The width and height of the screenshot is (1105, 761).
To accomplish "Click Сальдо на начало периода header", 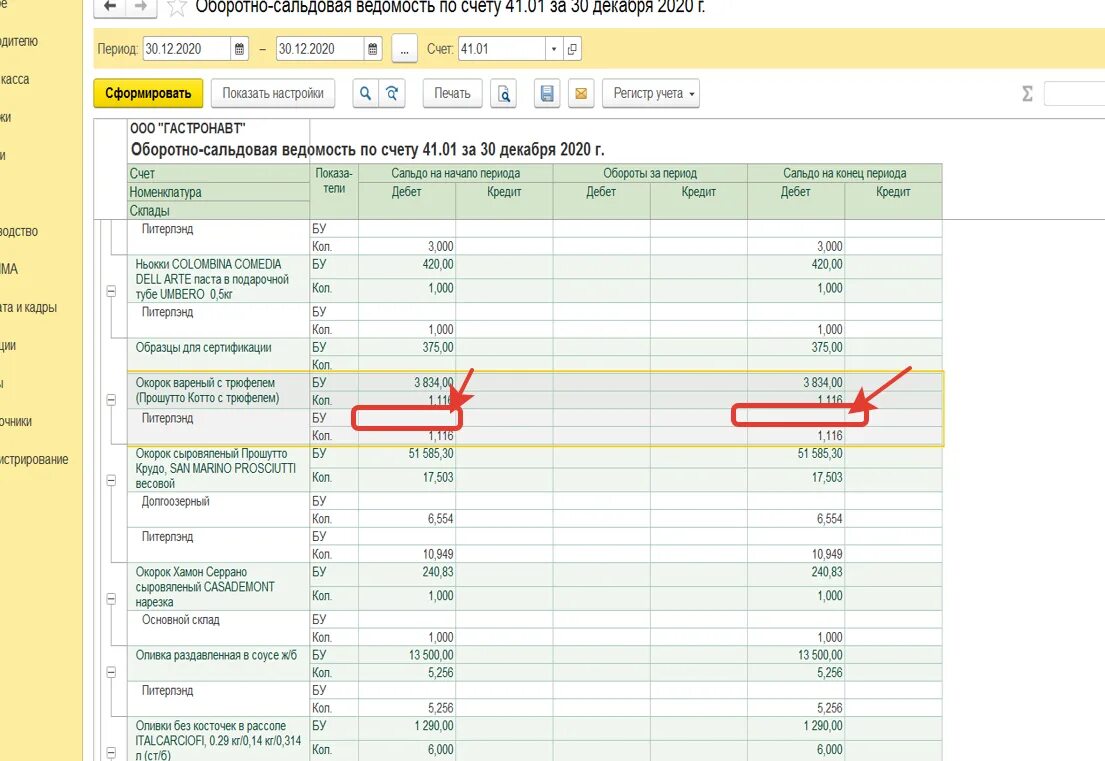I will (x=456, y=173).
